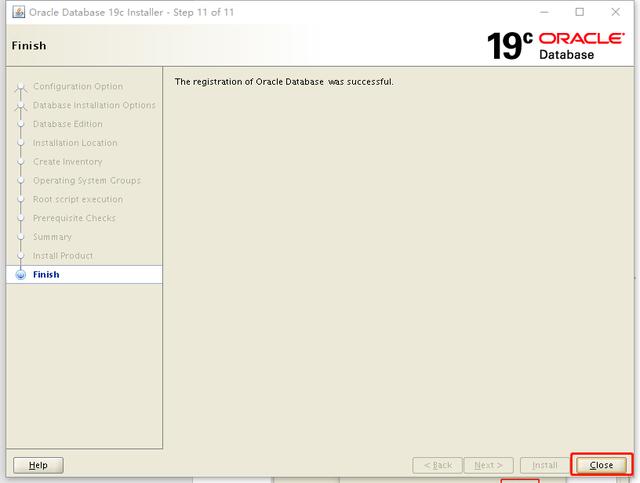Select the Summary step
Viewport: 640px width, 483px height.
[x=52, y=237]
